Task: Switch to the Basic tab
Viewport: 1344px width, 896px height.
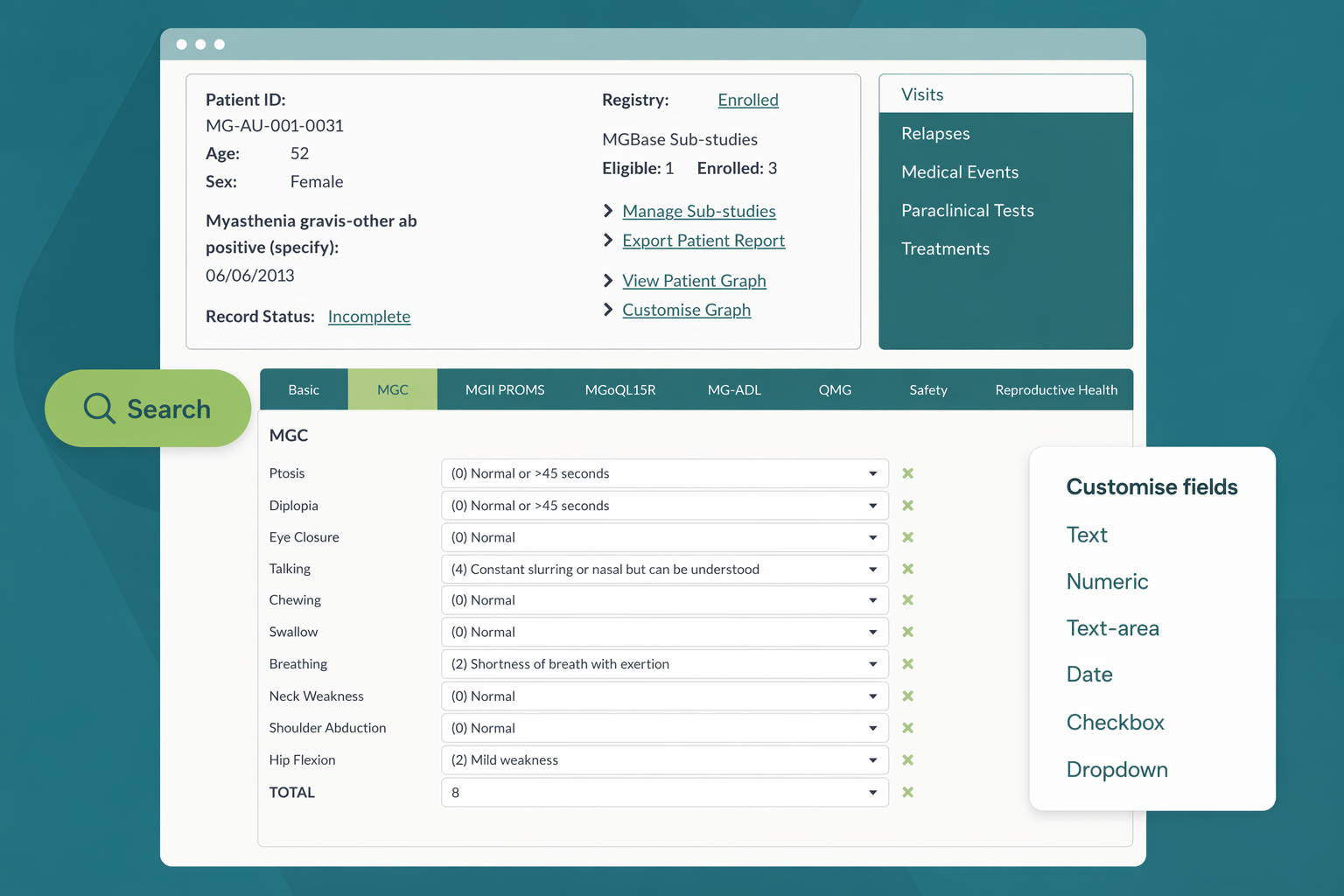Action: 304,389
